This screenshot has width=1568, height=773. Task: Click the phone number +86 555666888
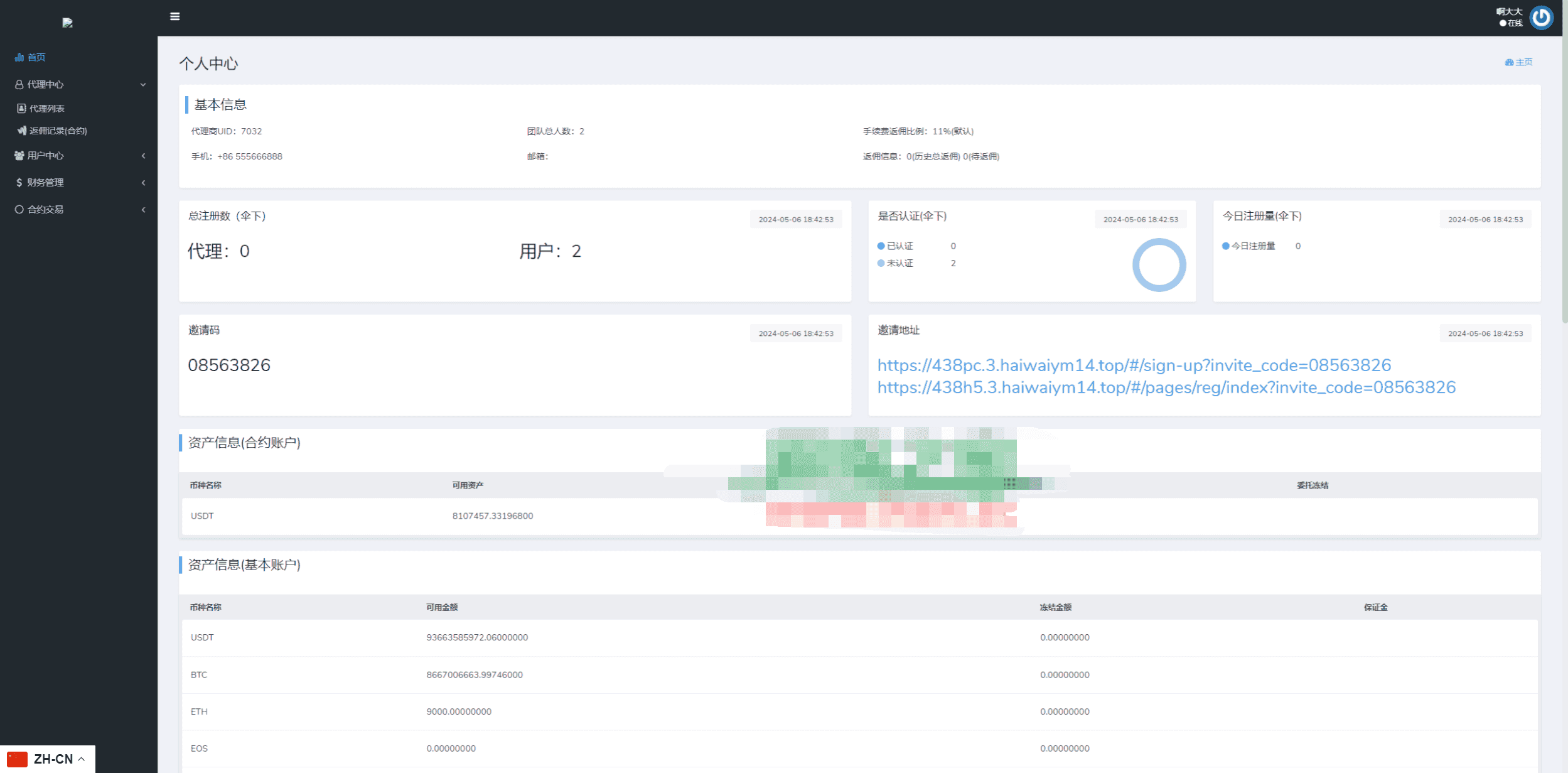click(x=250, y=156)
